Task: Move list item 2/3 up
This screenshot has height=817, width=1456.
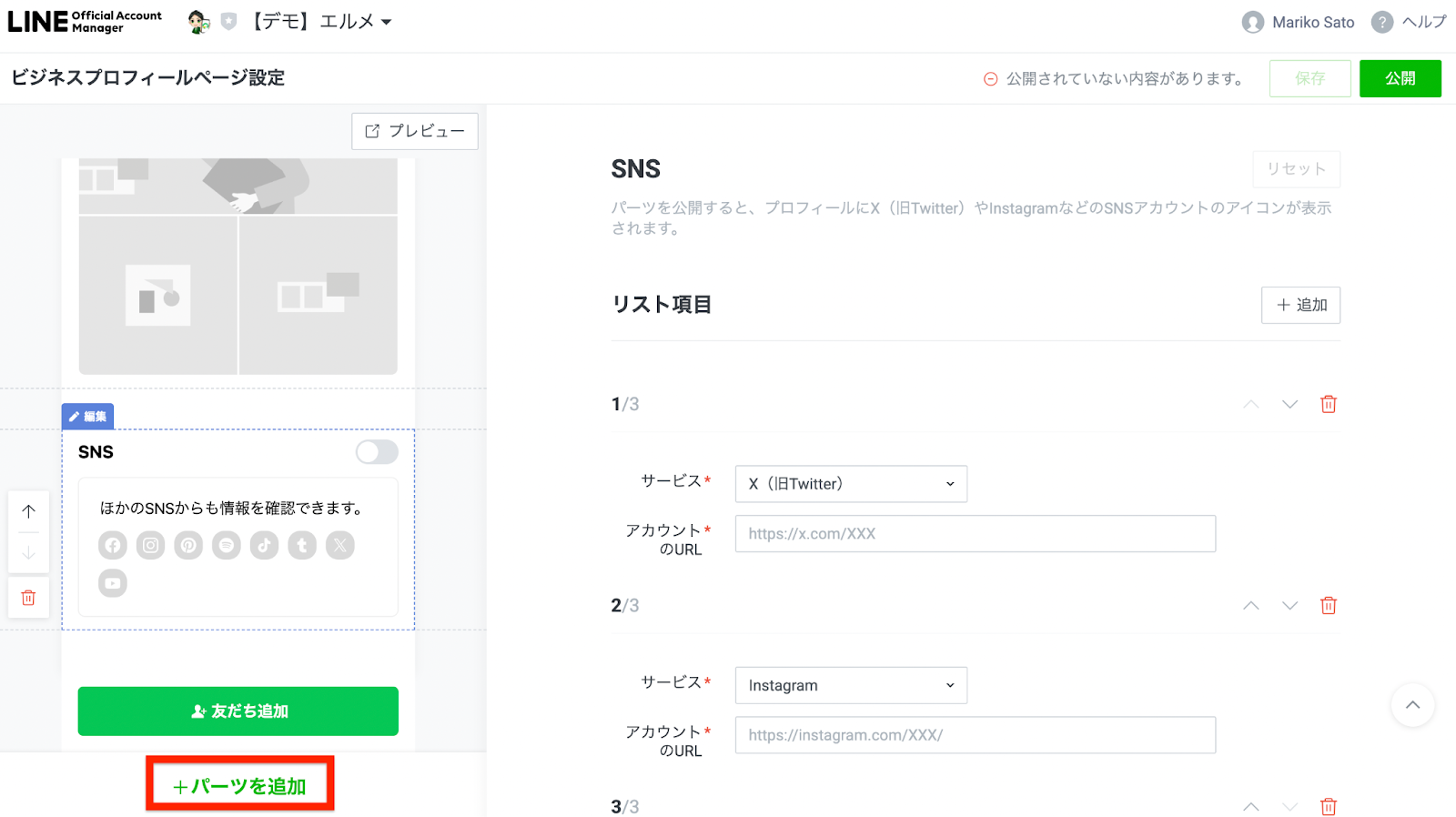Action: pyautogui.click(x=1251, y=606)
